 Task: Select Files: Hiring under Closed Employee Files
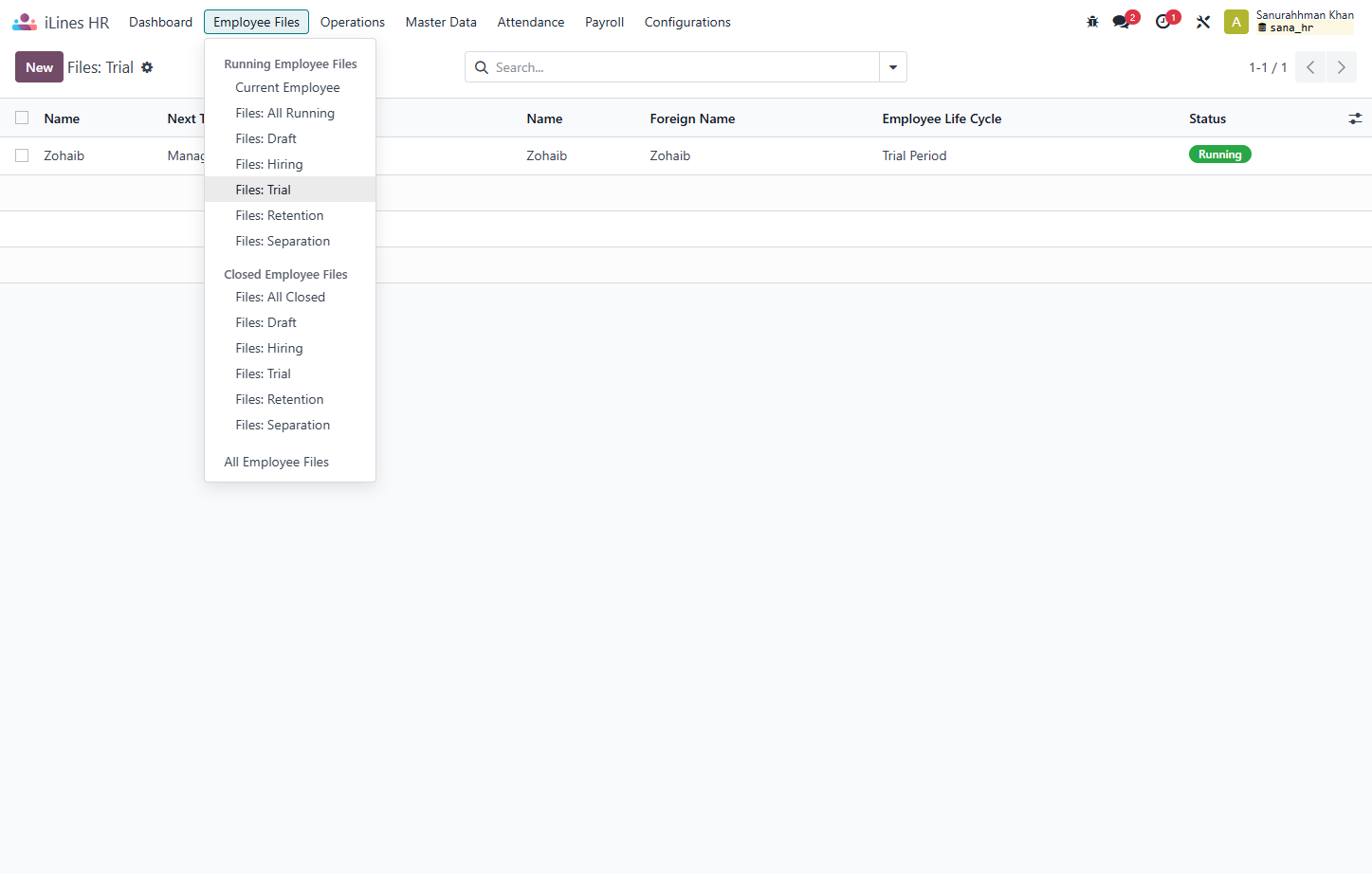pyautogui.click(x=290, y=348)
